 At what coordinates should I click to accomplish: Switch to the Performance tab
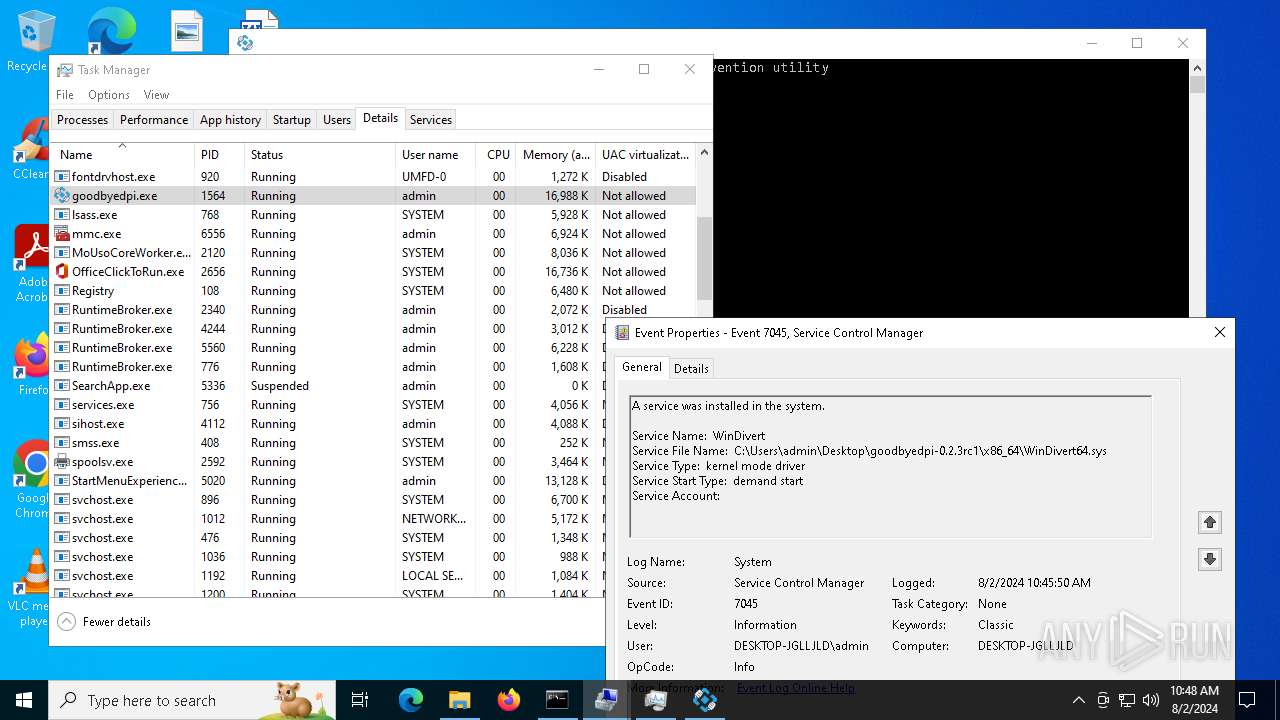154,120
